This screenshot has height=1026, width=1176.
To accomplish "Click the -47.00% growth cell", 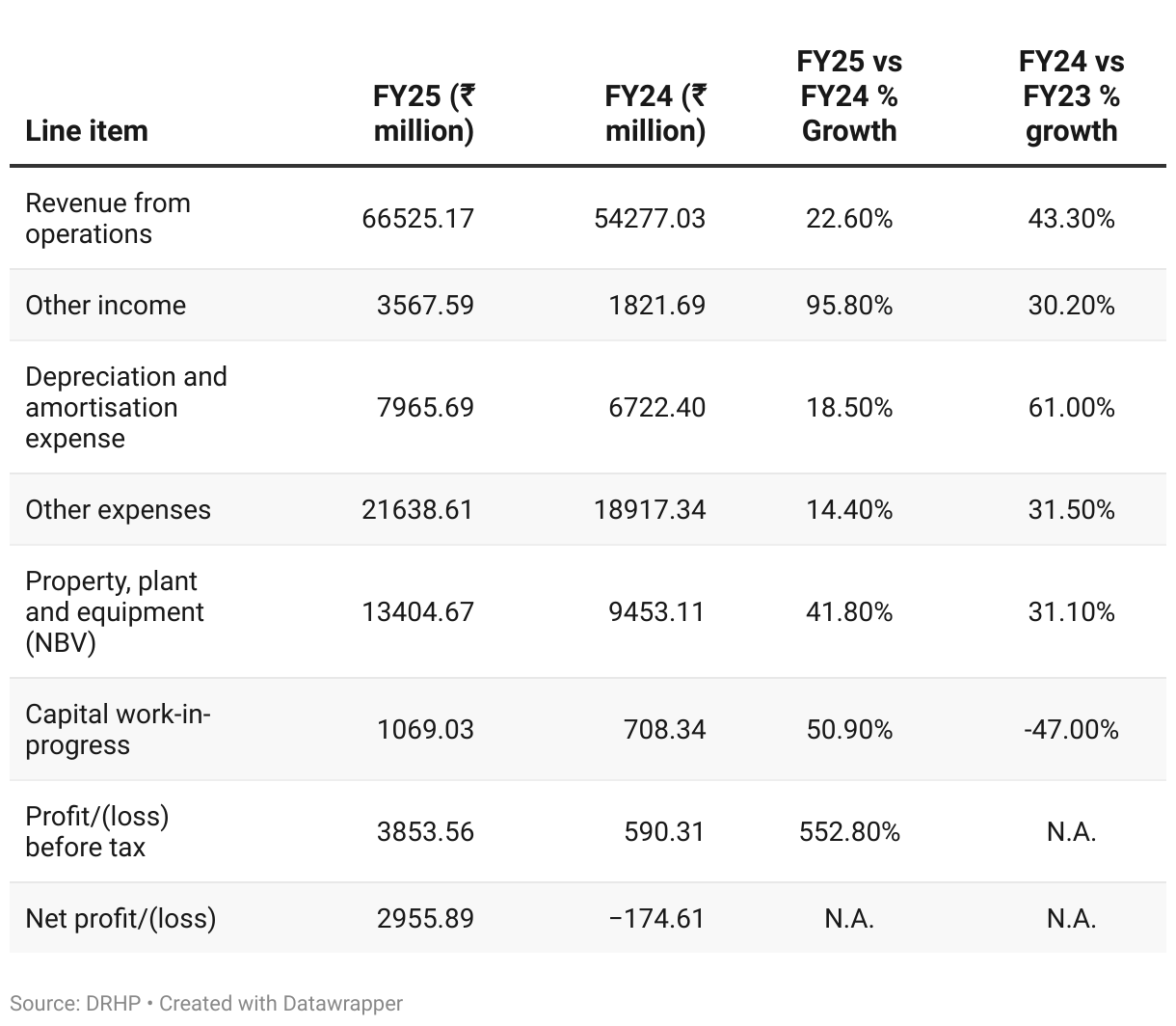I will [x=1071, y=730].
